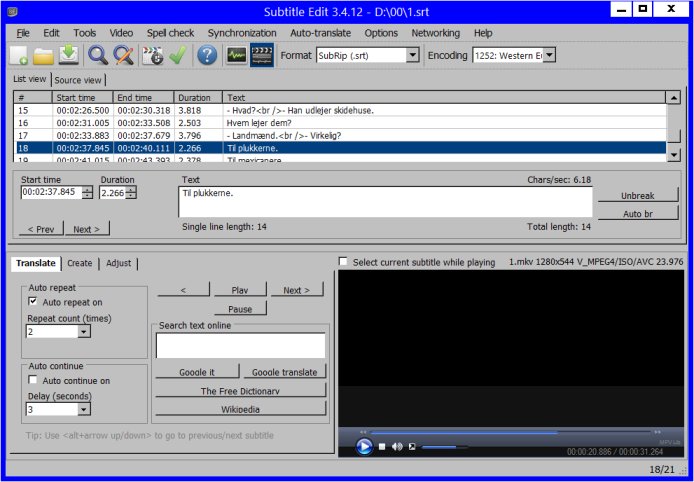This screenshot has height=482, width=694.
Task: Click the volume slider in player
Action: coord(444,447)
